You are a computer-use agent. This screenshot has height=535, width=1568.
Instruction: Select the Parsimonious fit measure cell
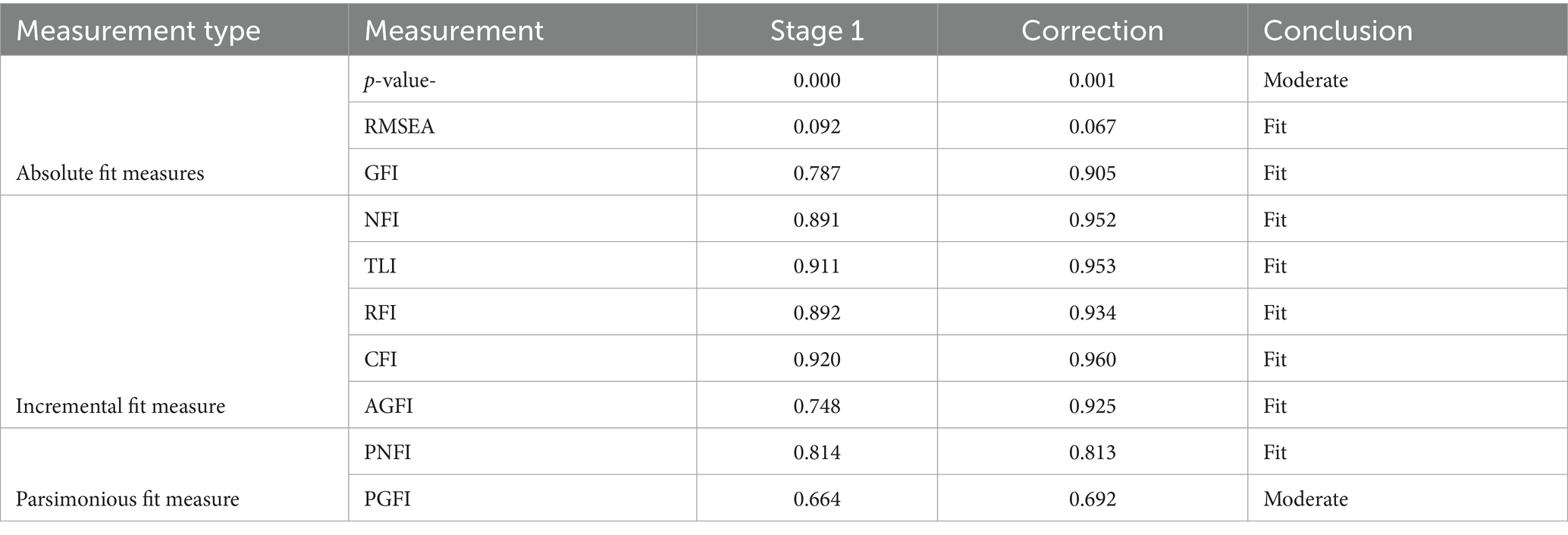coord(127,499)
